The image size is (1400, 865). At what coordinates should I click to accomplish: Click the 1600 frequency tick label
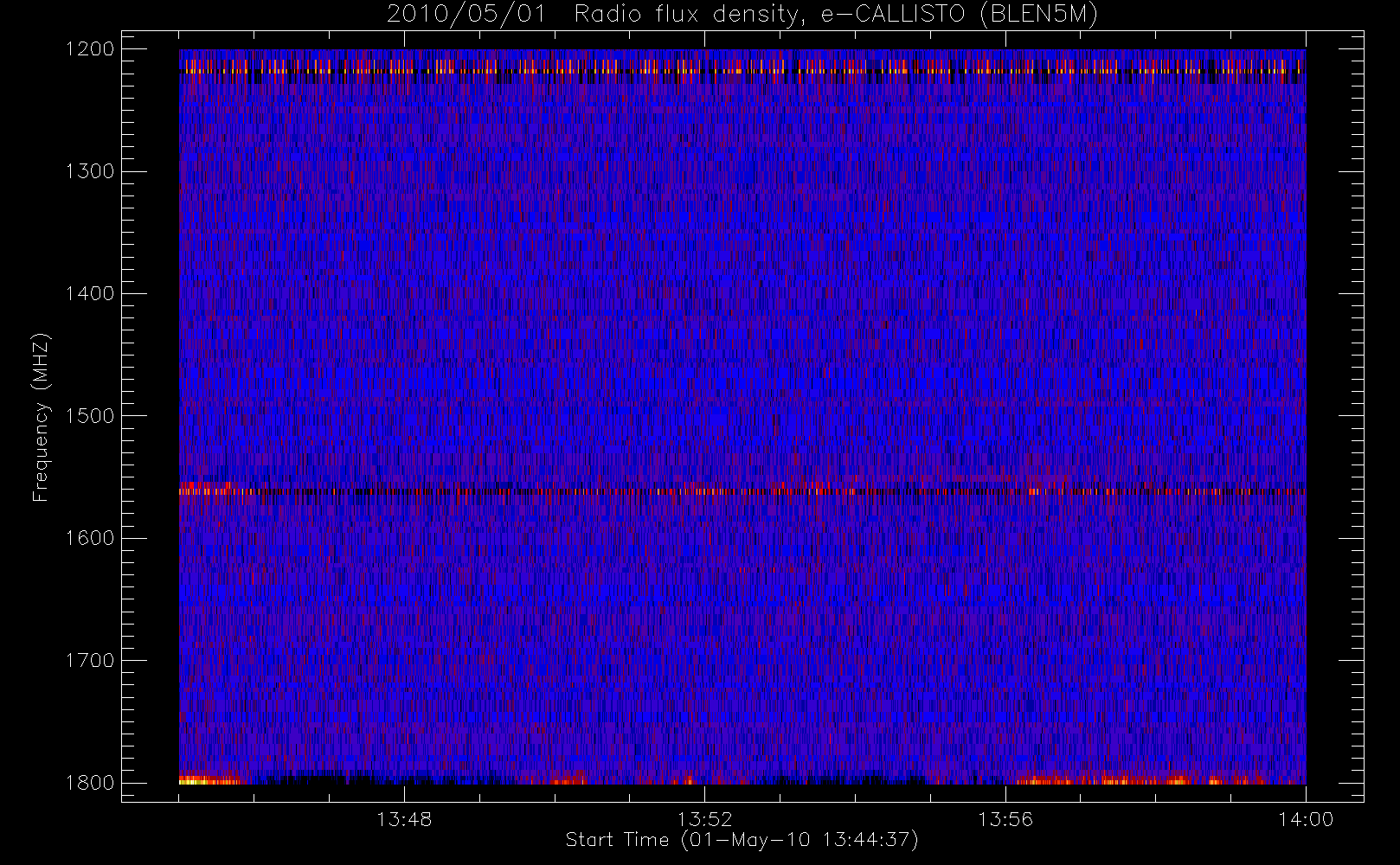pyautogui.click(x=91, y=538)
